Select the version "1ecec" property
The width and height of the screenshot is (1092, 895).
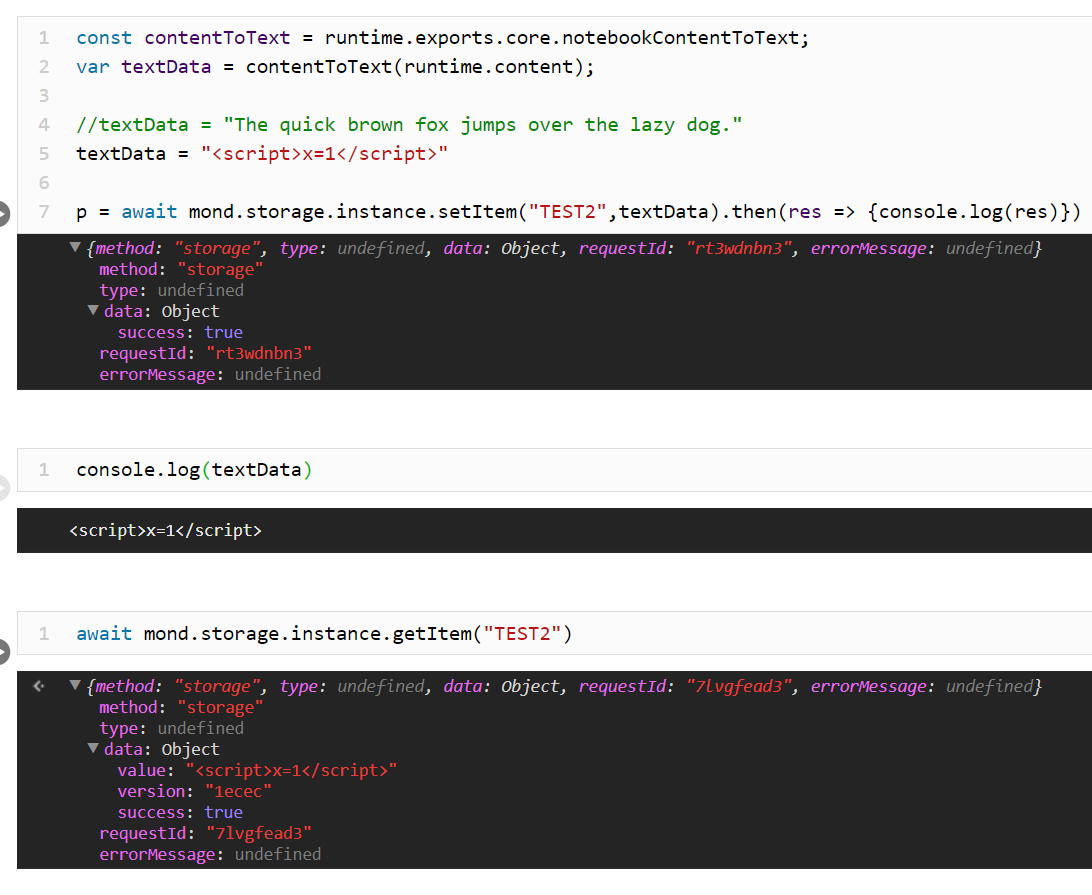click(194, 791)
